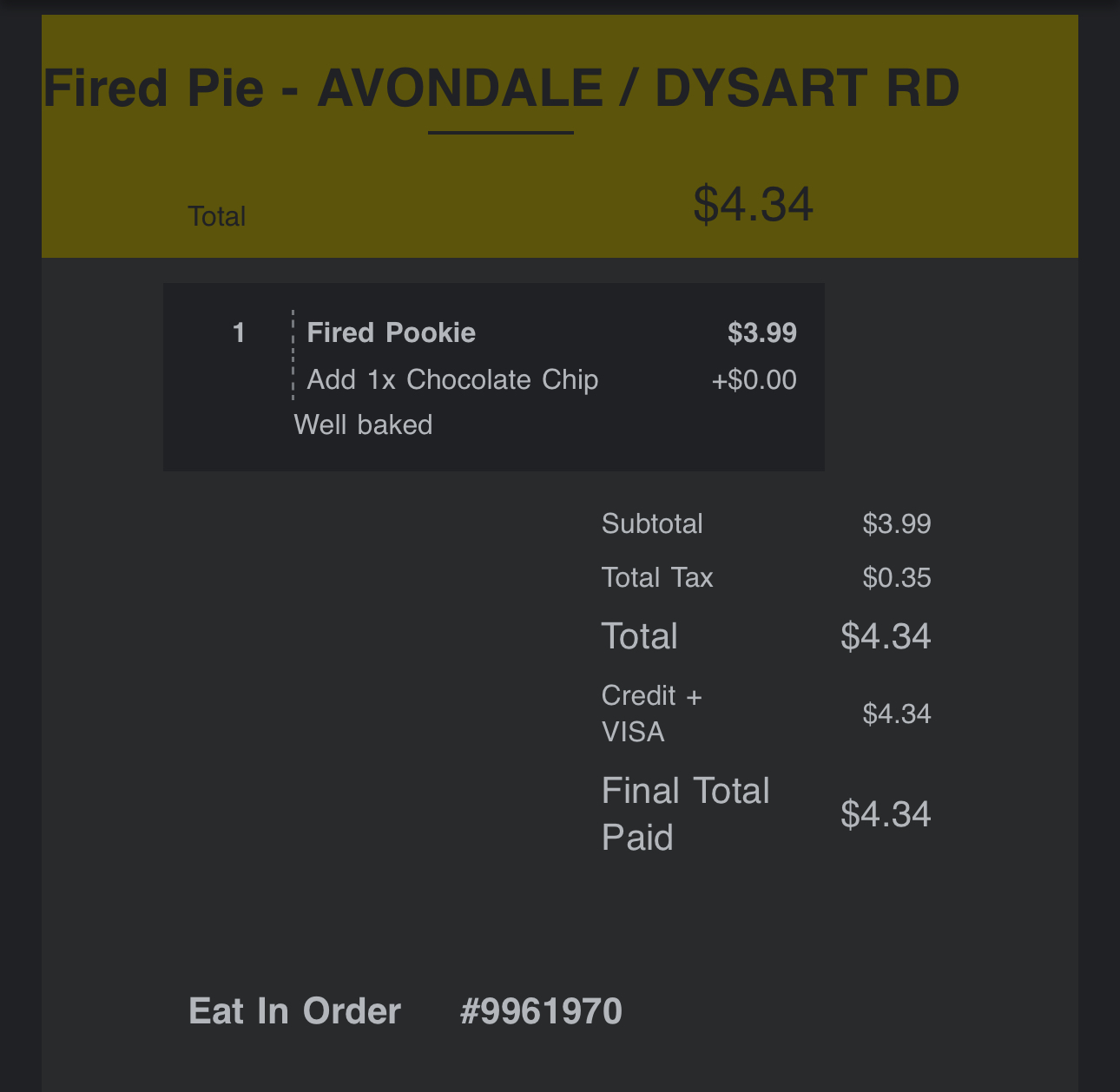Click the Well baked note
The height and width of the screenshot is (1092, 1120).
[363, 424]
